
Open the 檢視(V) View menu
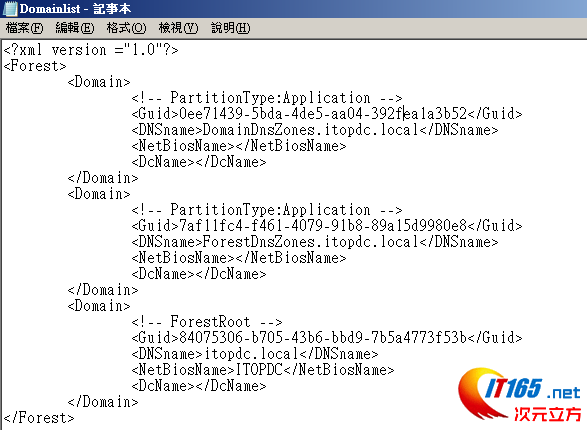[178, 28]
